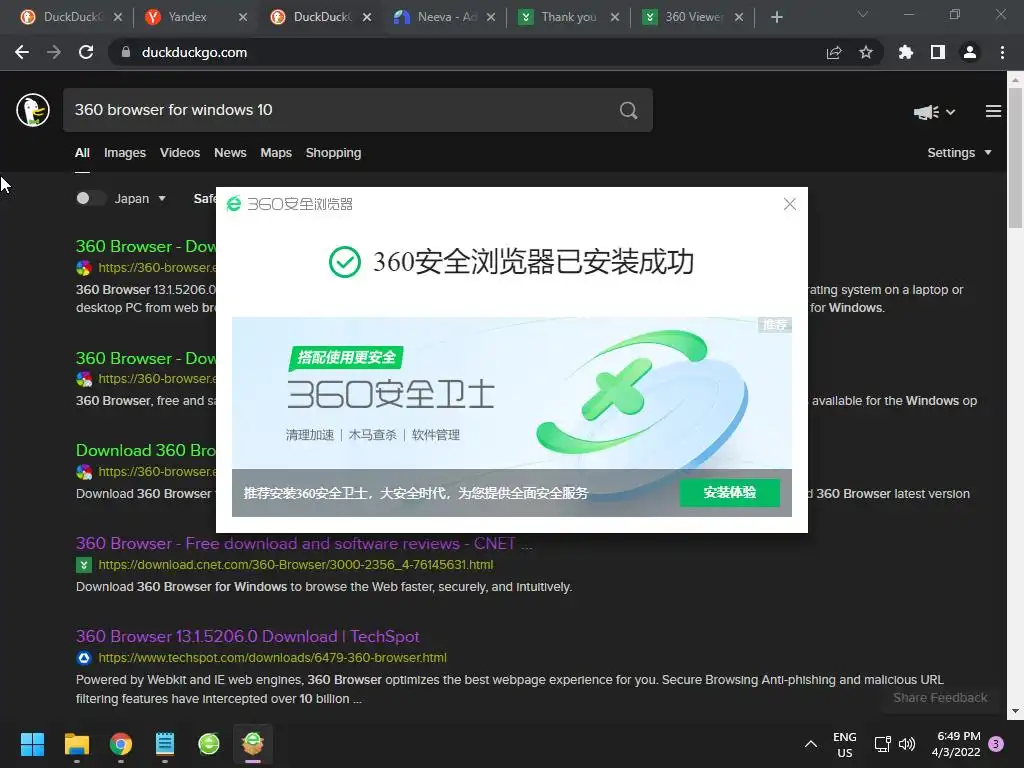Close the Neeva tab
Image resolution: width=1024 pixels, height=768 pixels.
pyautogui.click(x=490, y=17)
